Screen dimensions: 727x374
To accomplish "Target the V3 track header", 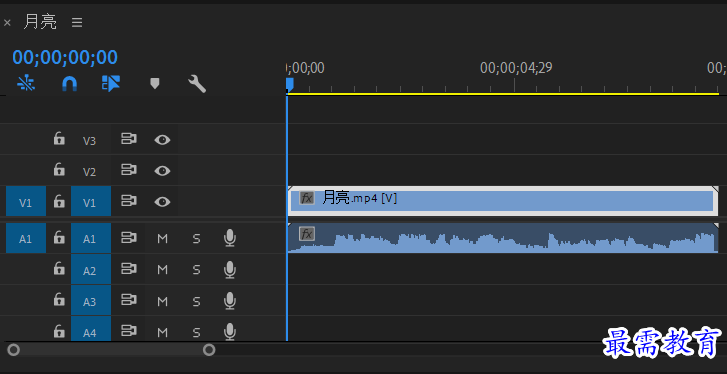I will click(x=89, y=140).
